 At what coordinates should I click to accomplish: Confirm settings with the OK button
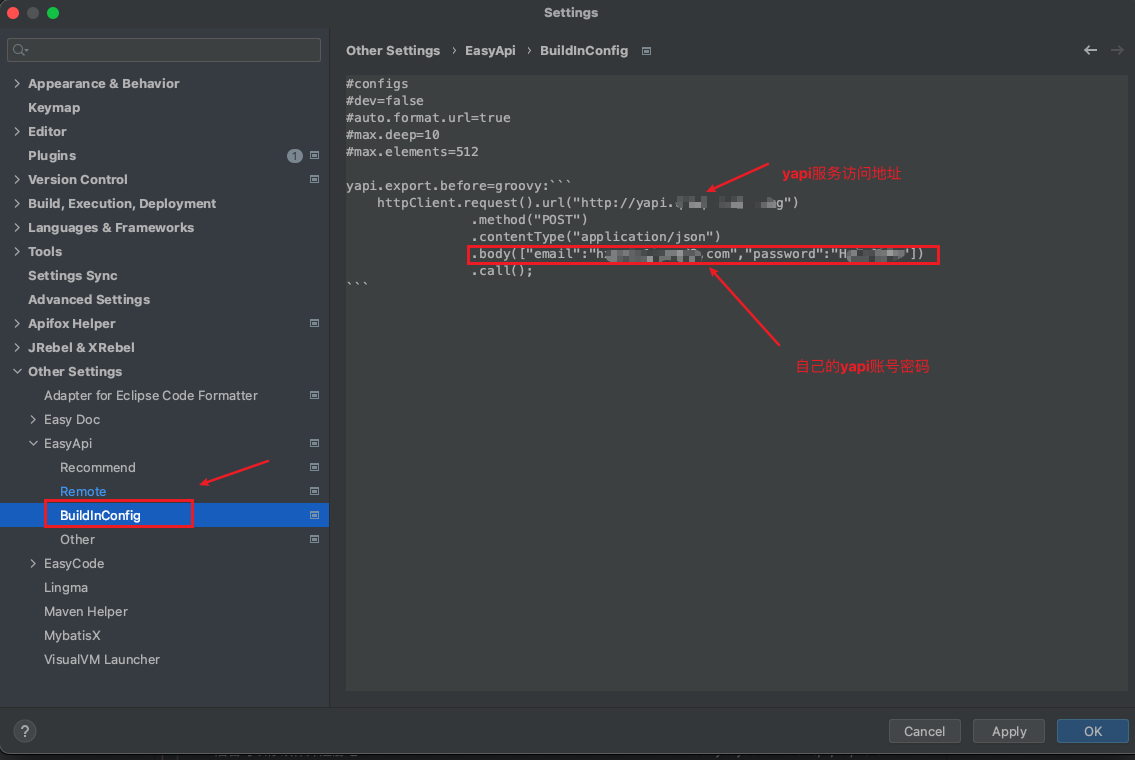point(1092,731)
